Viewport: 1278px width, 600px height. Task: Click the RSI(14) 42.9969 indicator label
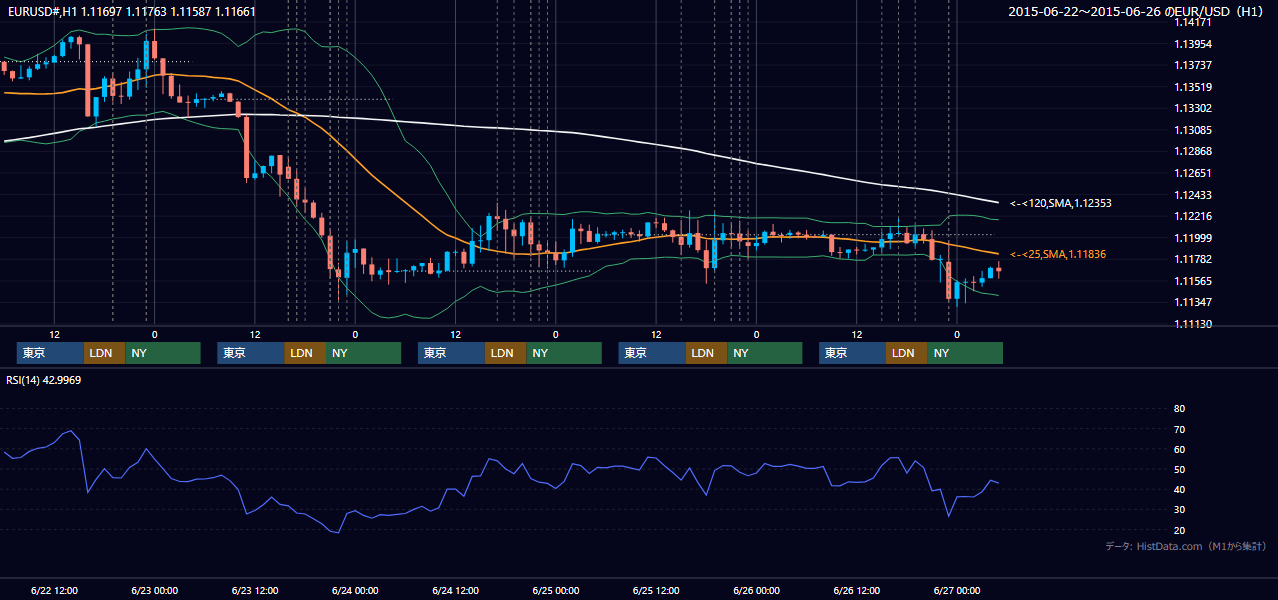pyautogui.click(x=44, y=380)
